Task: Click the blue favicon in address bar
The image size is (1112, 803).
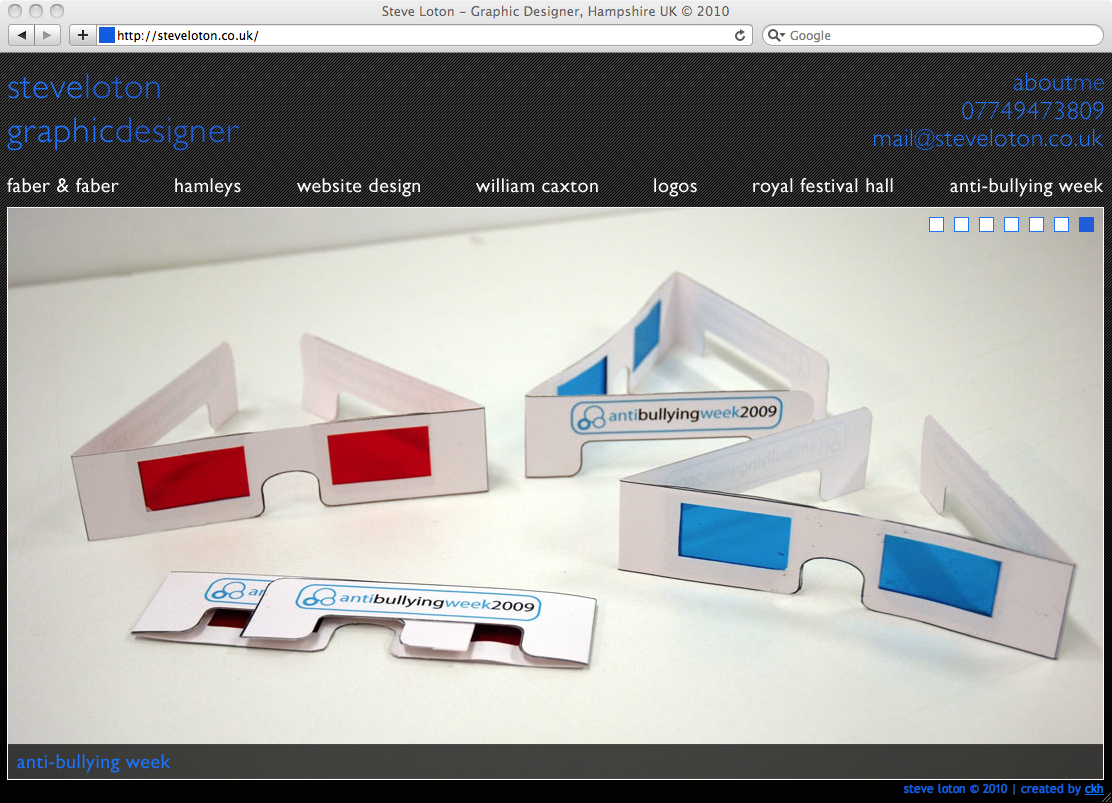Action: 106,35
